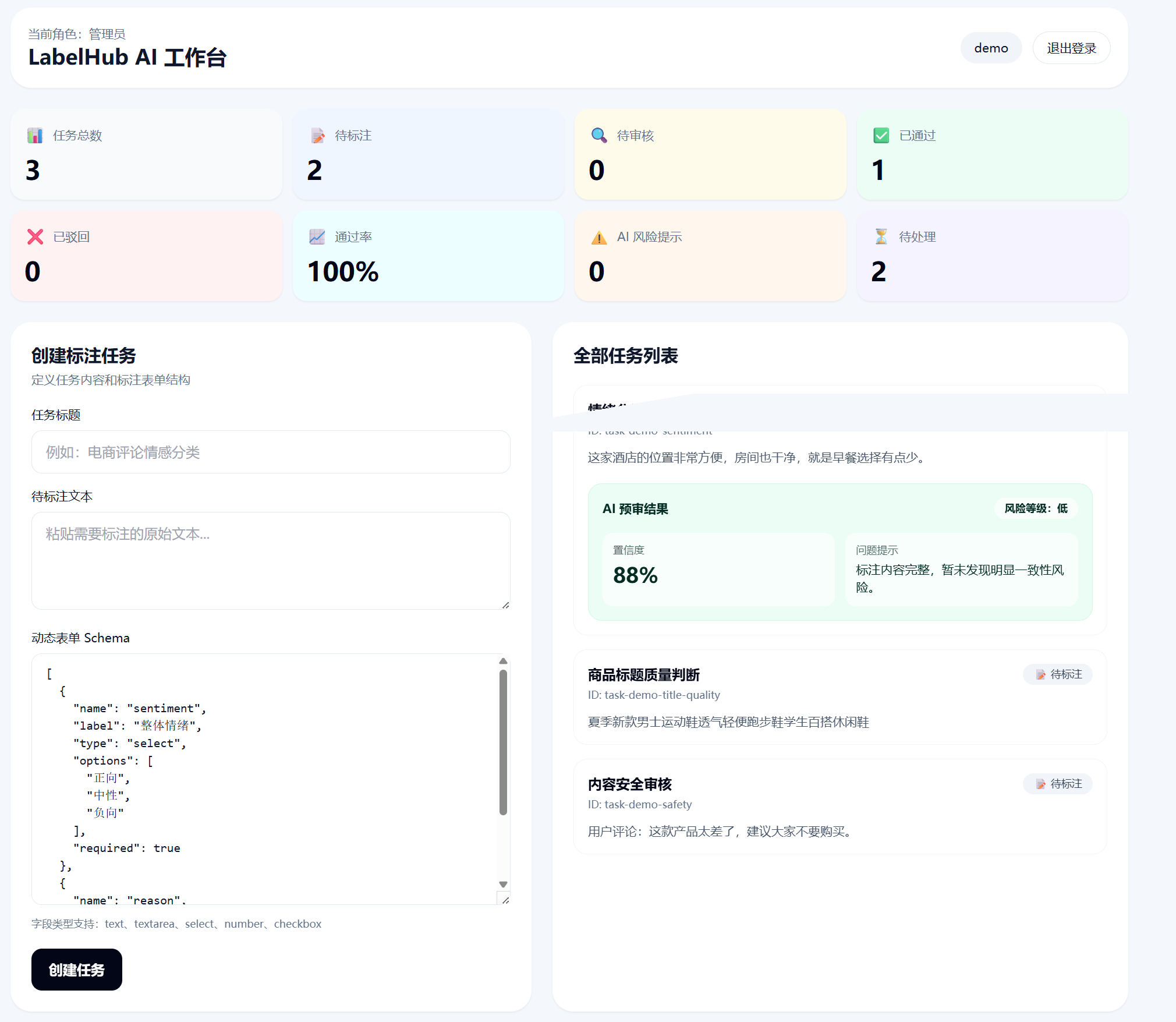The width and height of the screenshot is (1176, 1022).
Task: Click the AI 预审结果 heading
Action: 635,509
